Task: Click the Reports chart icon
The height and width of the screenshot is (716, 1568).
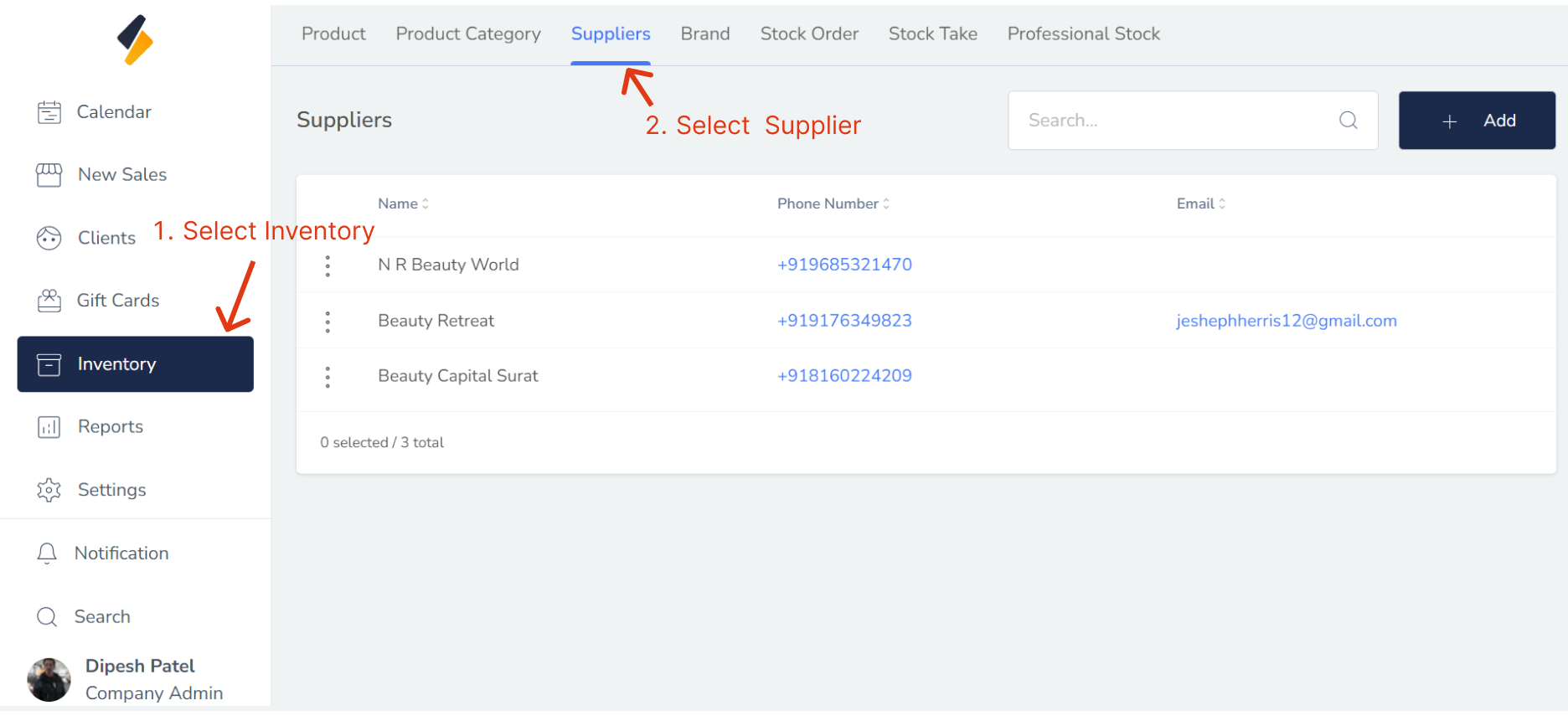Action: pyautogui.click(x=49, y=427)
